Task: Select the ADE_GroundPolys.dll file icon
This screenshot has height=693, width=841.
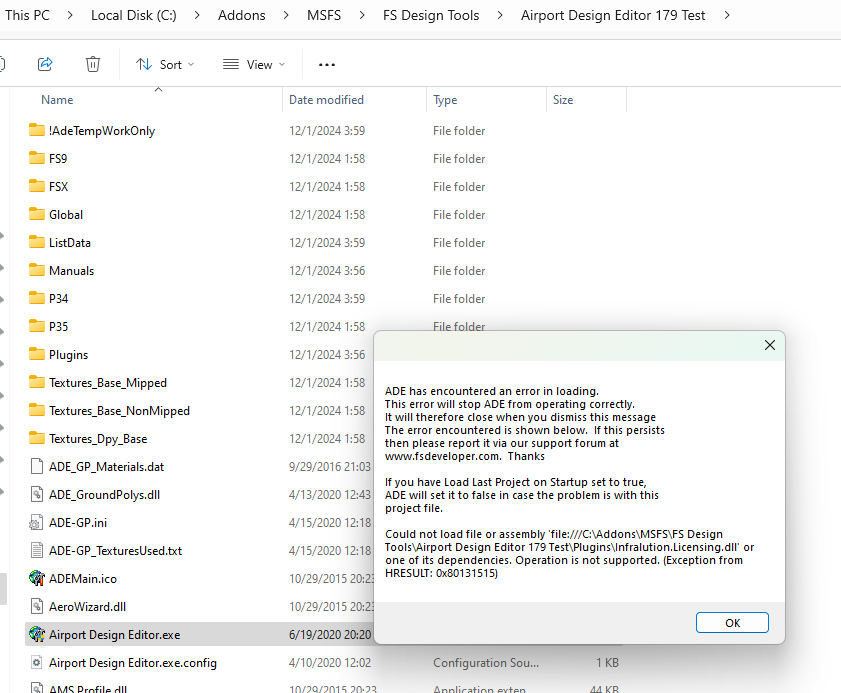Action: click(36, 495)
